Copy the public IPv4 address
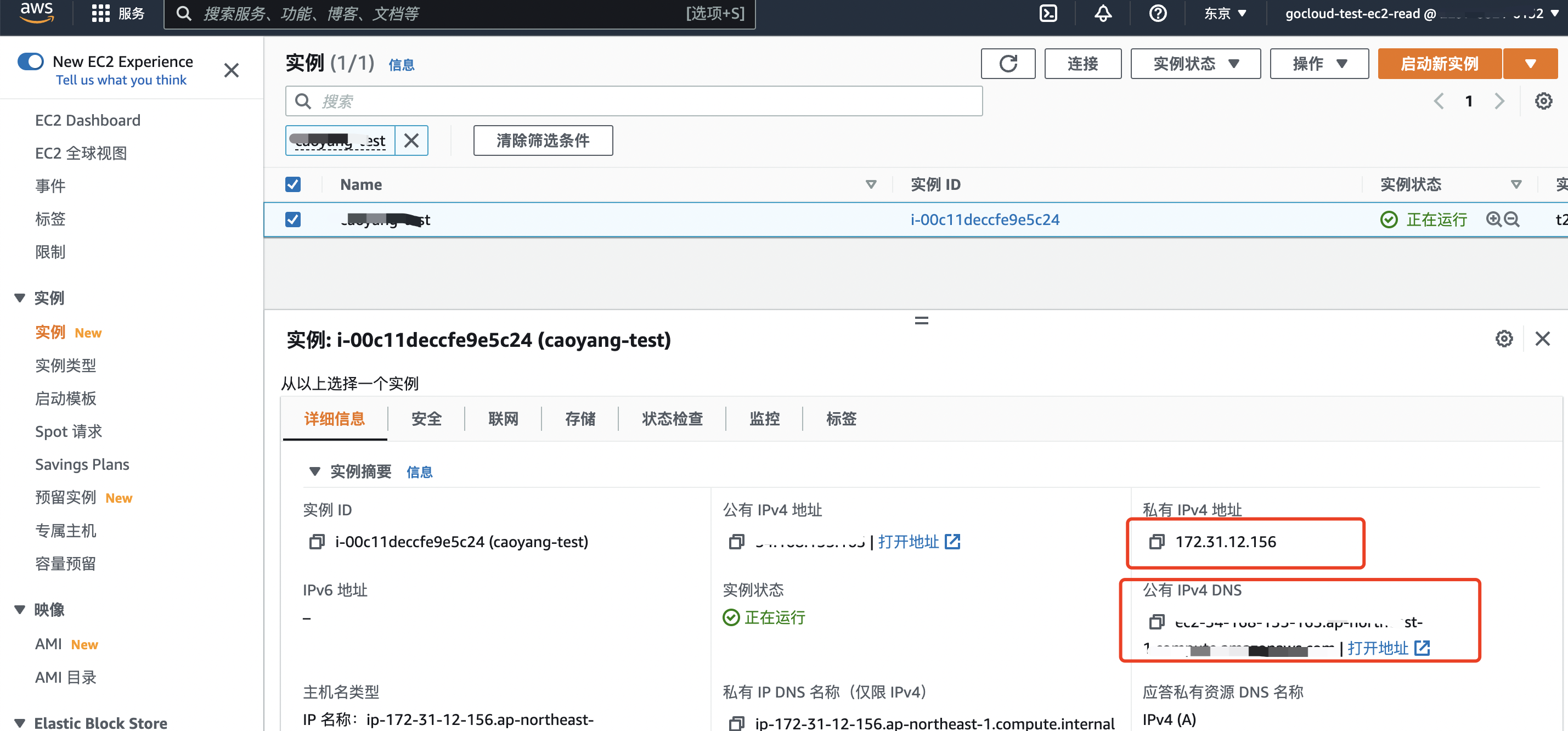Screen dimensions: 1568x731 point(736,542)
